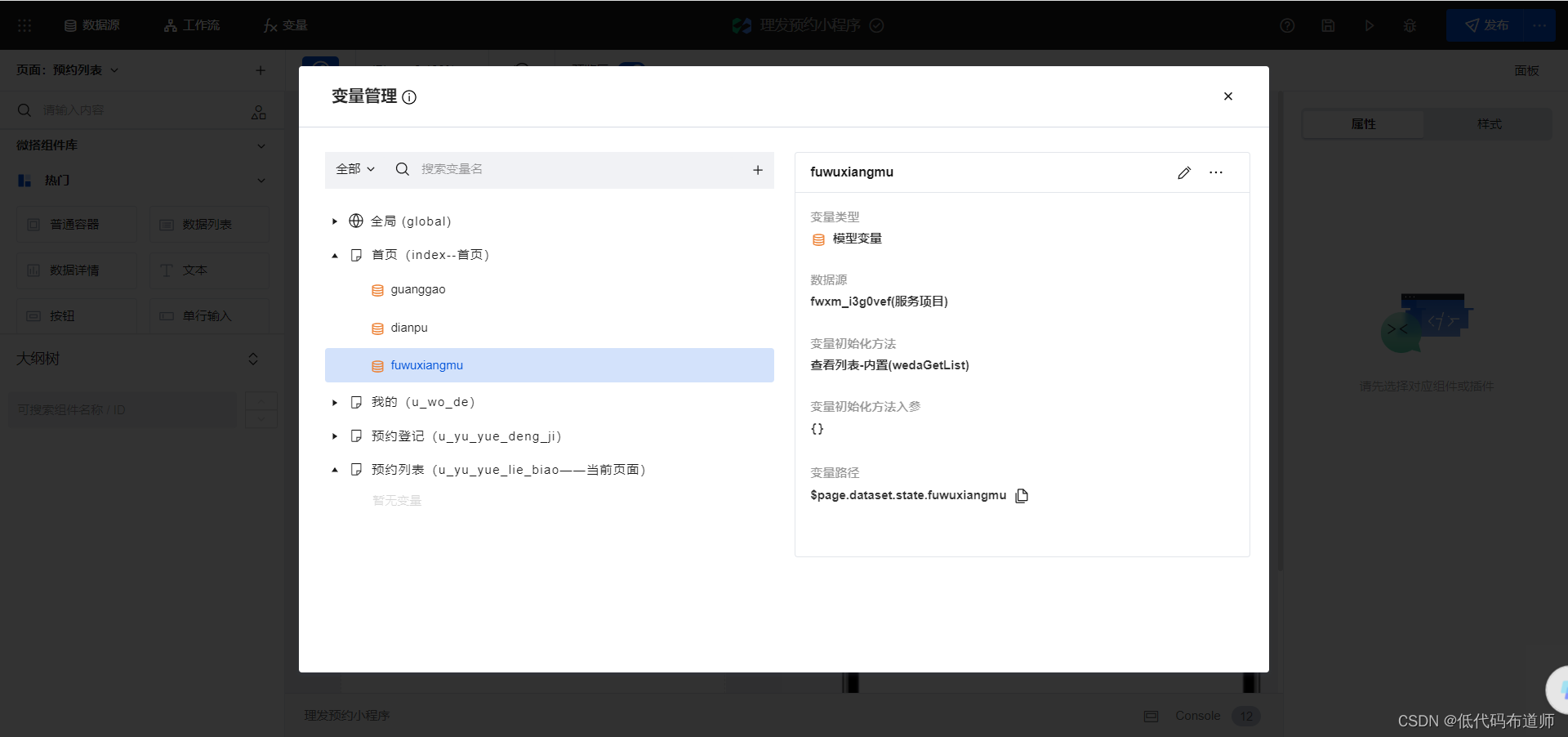1568x737 pixels.
Task: Collapse the 热门 component group
Action: pos(261,181)
